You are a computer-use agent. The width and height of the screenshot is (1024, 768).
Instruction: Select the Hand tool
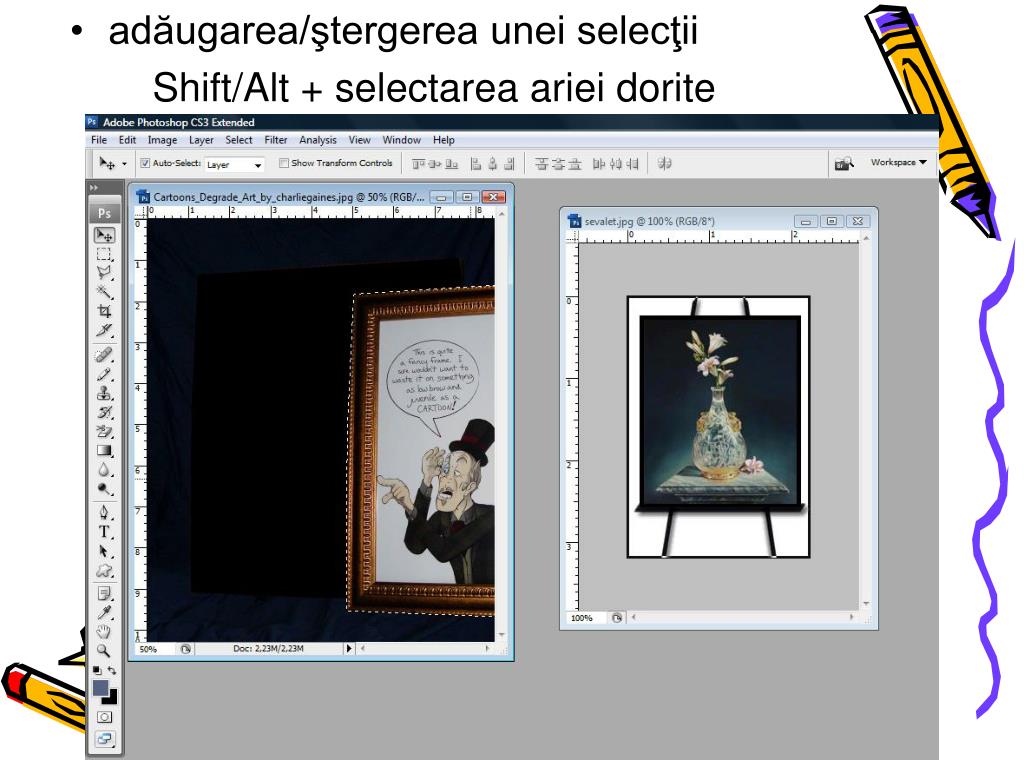(x=104, y=632)
